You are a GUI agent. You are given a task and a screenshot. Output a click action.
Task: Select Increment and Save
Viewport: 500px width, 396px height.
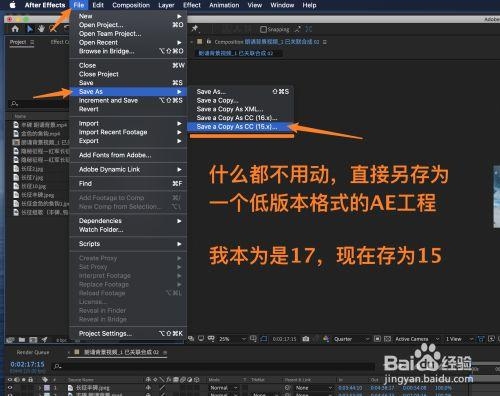click(128, 100)
